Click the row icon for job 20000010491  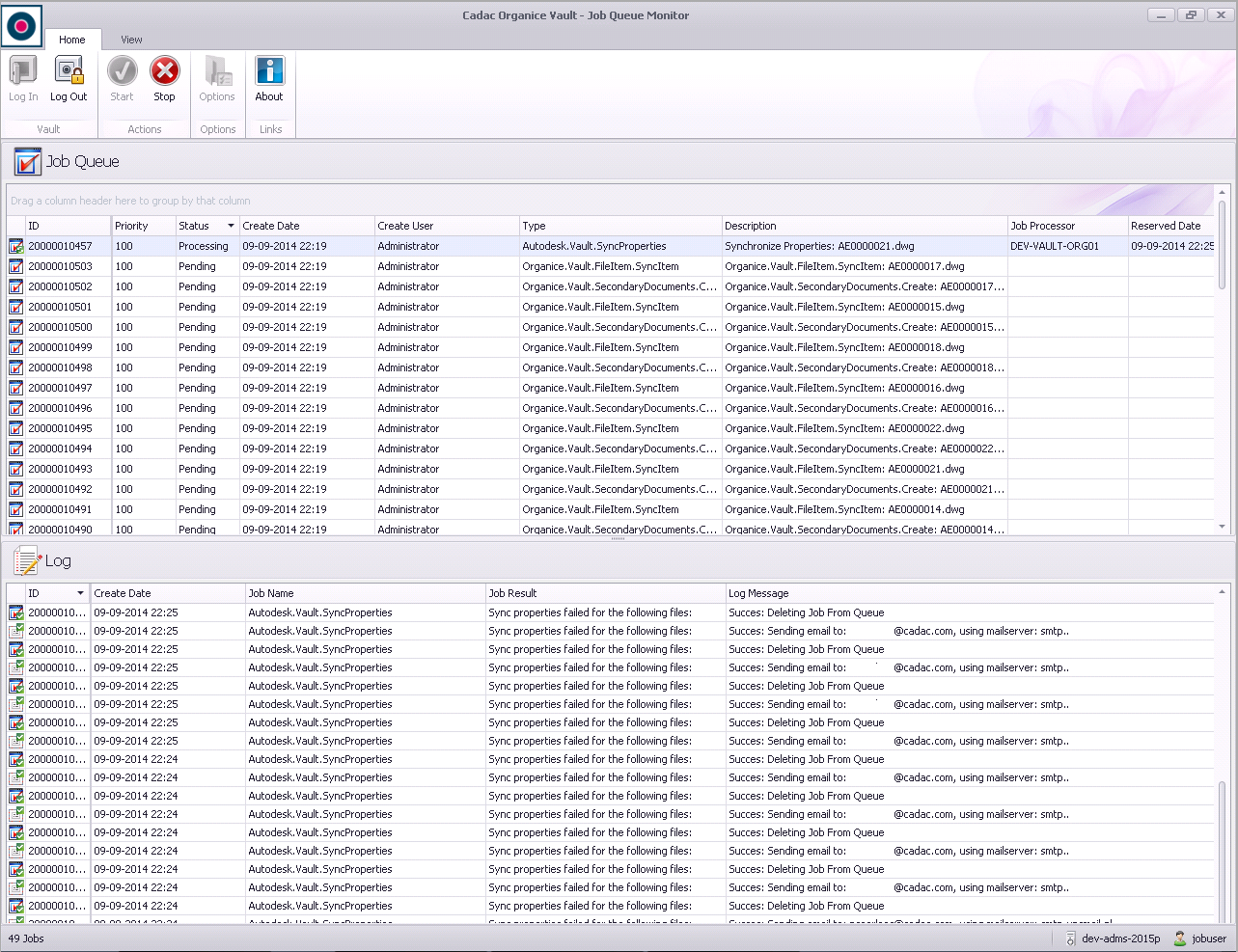[x=16, y=509]
